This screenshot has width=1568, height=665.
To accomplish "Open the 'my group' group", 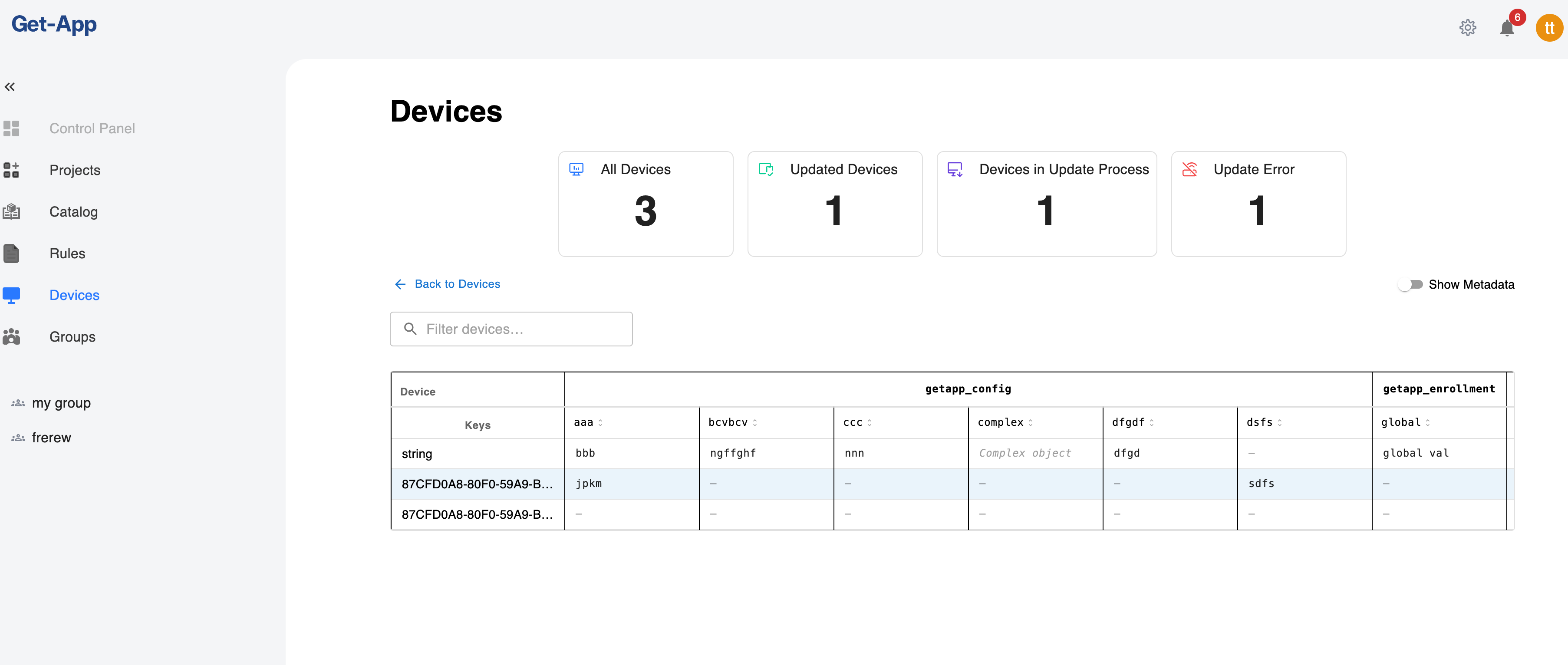I will click(x=61, y=403).
